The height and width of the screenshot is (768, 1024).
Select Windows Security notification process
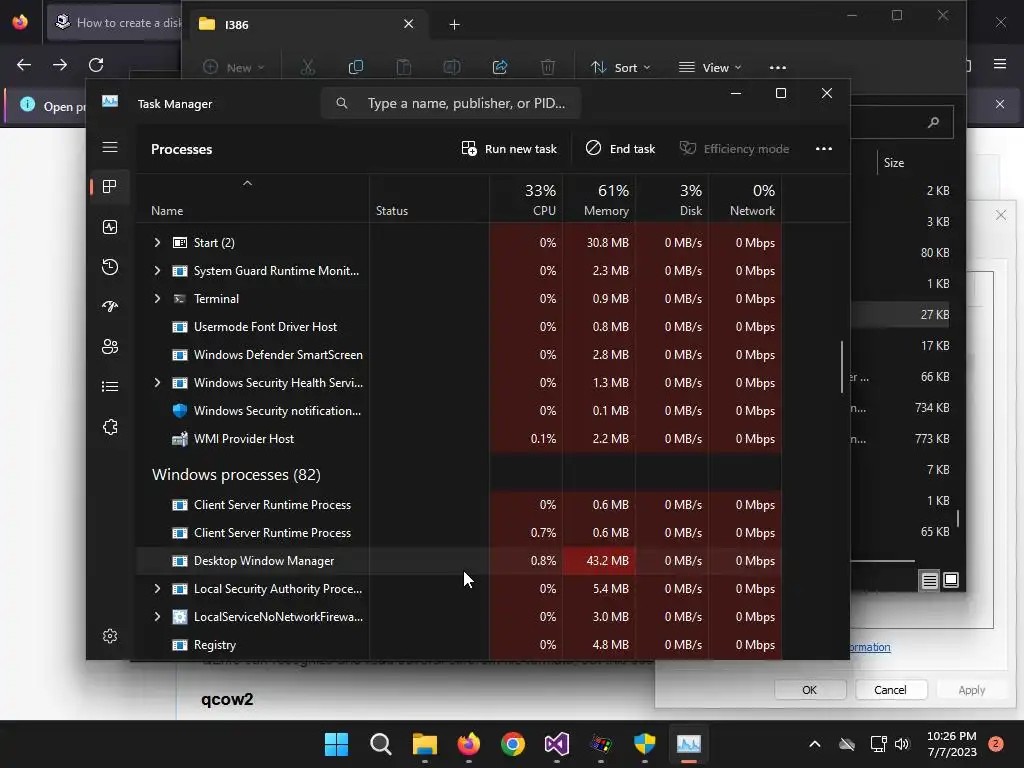[x=459, y=411]
